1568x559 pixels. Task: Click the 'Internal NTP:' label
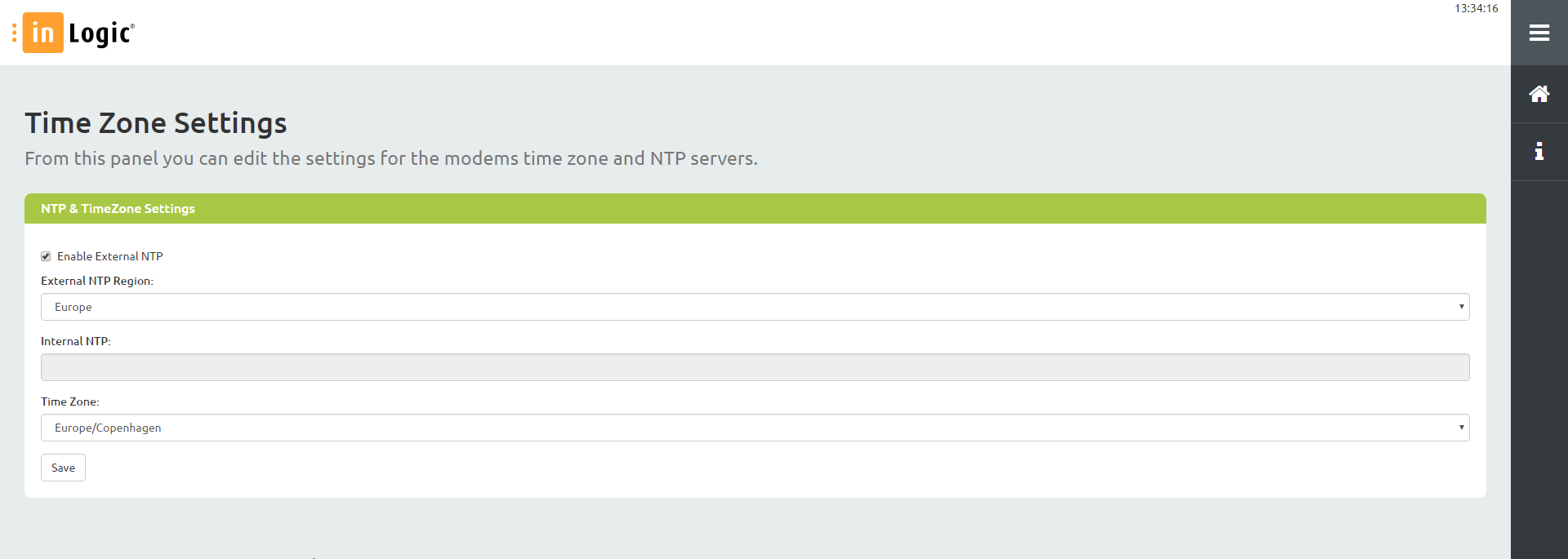click(76, 341)
